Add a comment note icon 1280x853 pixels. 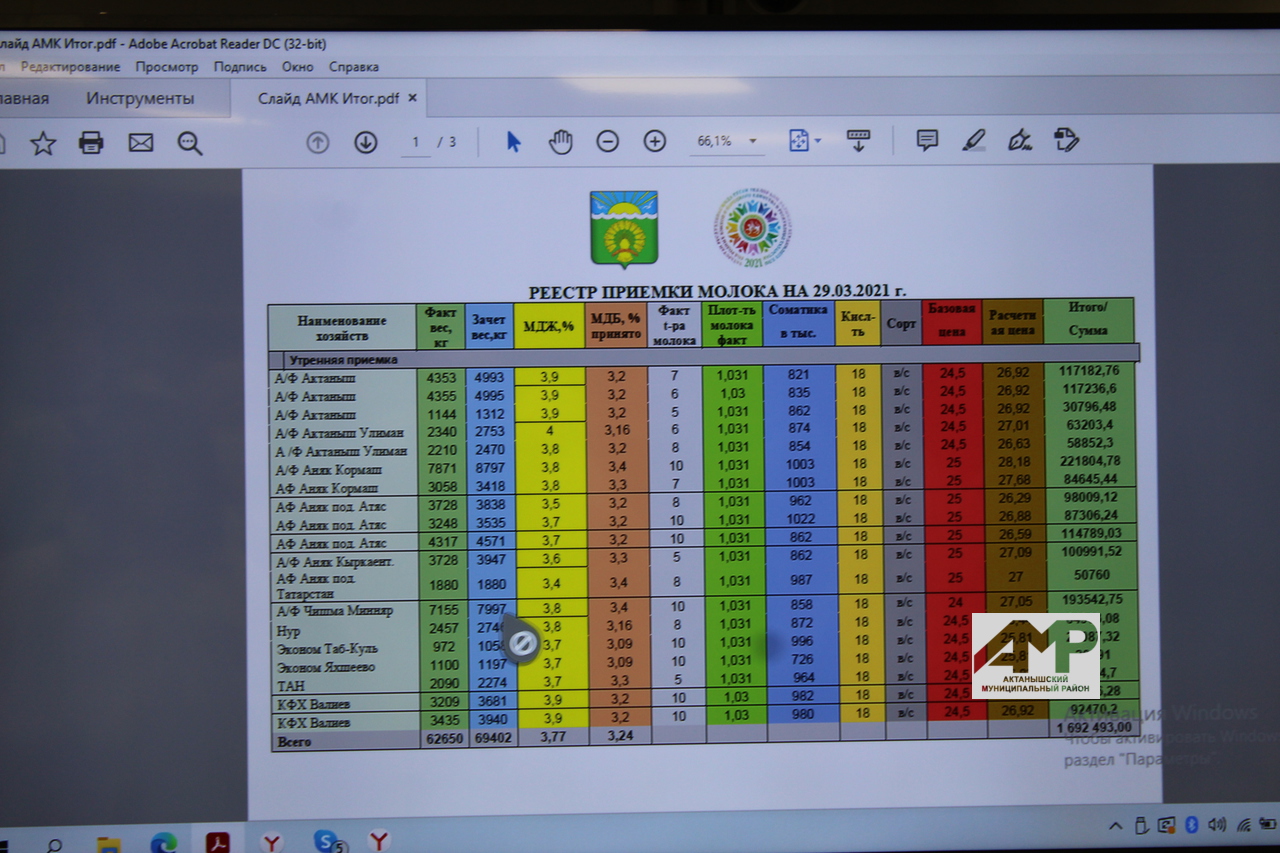[x=927, y=140]
